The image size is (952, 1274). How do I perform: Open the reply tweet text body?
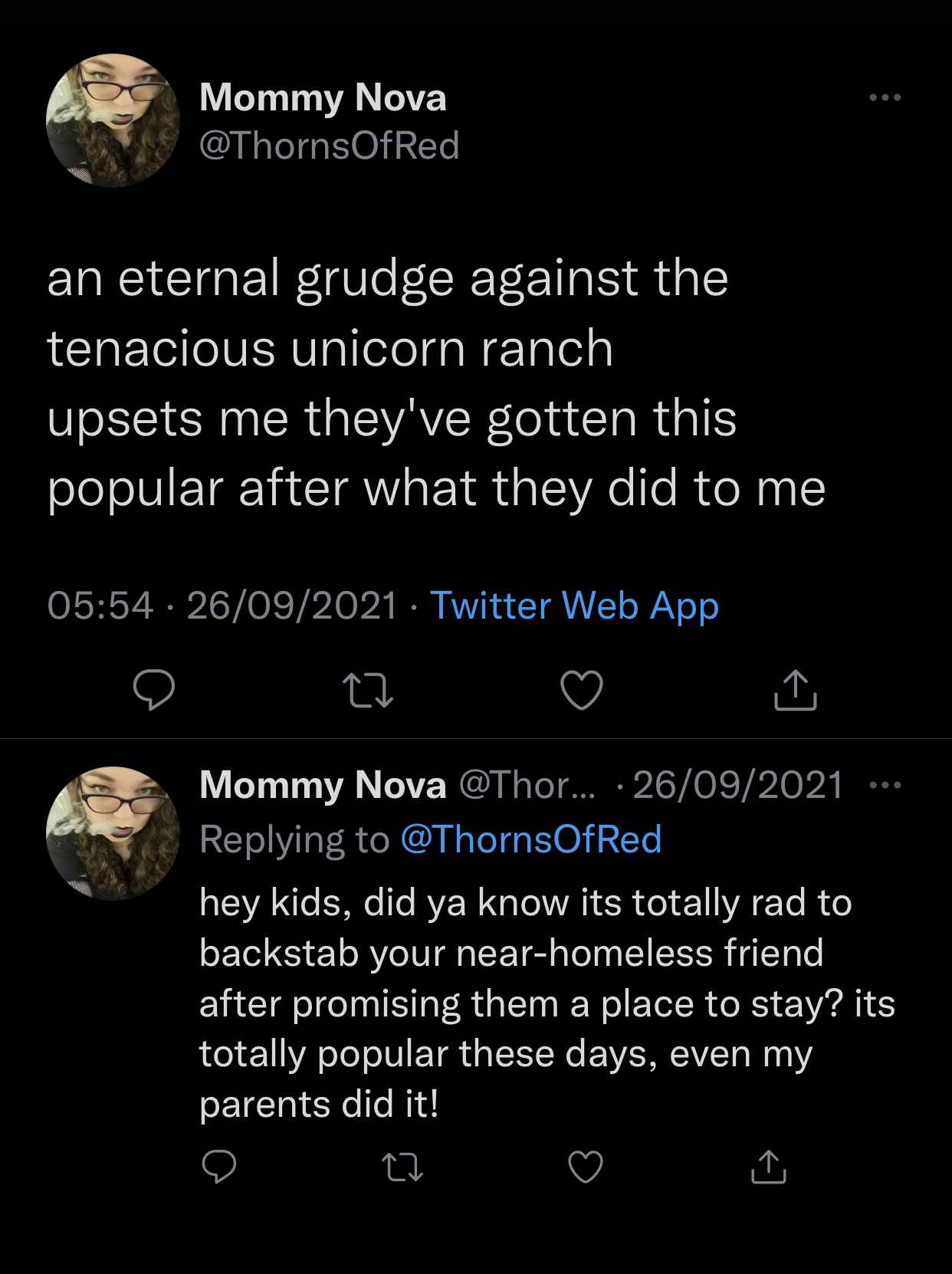click(547, 1003)
